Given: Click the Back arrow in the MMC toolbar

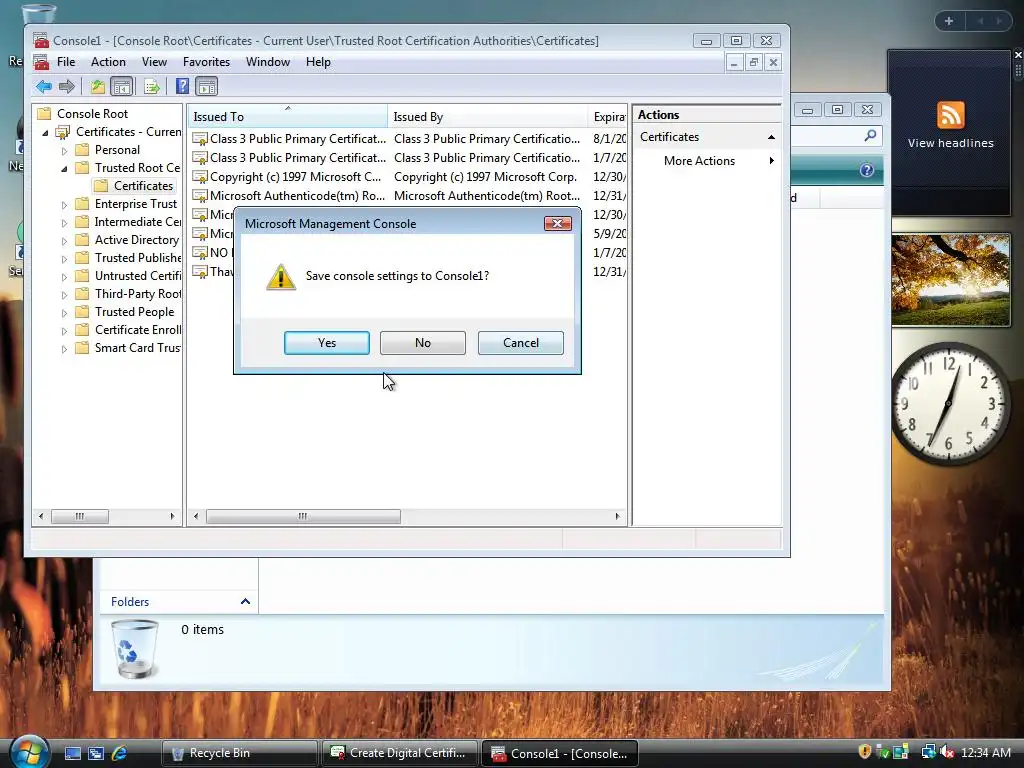Looking at the screenshot, I should (44, 86).
